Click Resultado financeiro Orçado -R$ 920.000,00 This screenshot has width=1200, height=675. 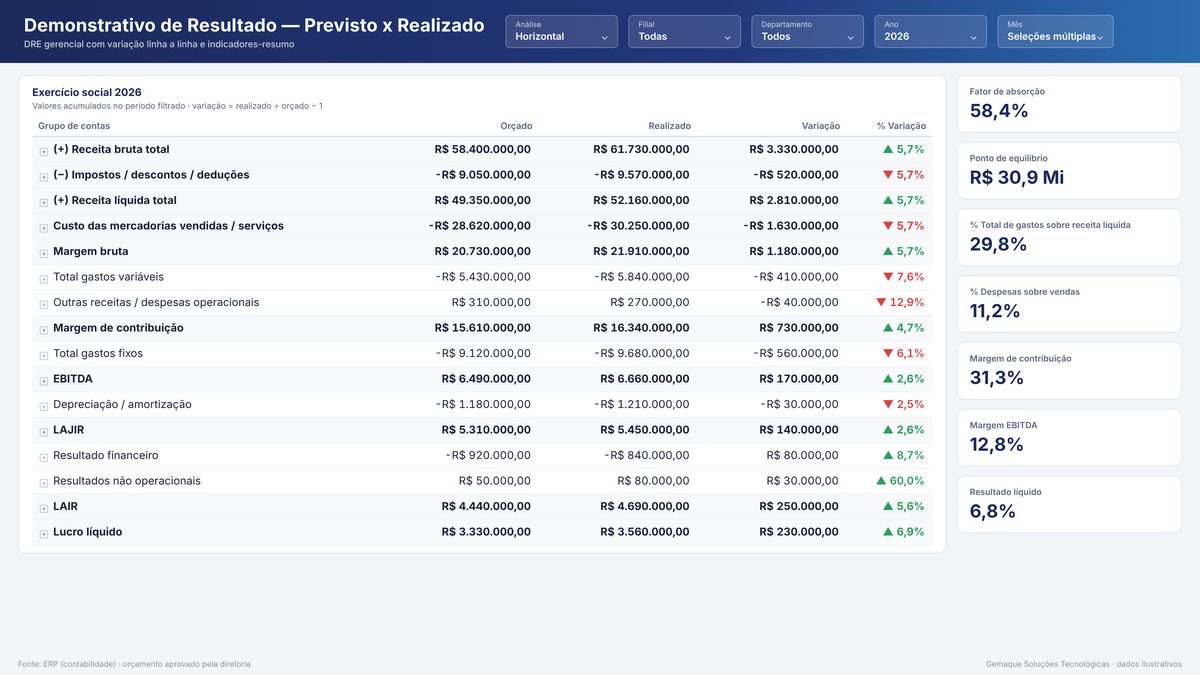[489, 455]
